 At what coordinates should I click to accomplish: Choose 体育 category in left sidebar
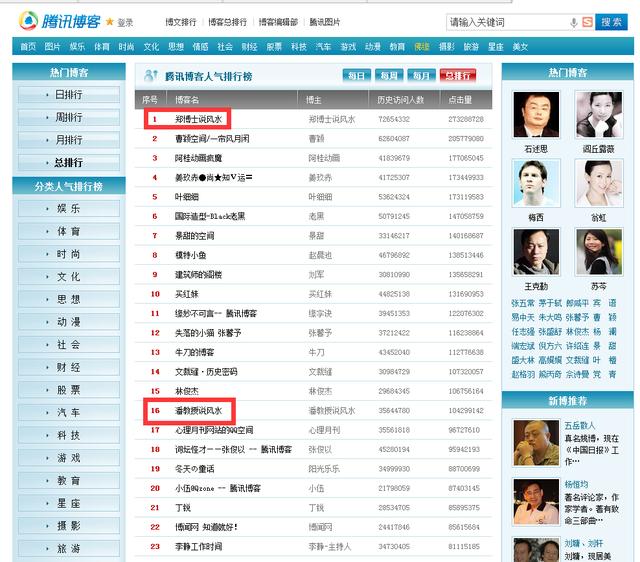69,231
